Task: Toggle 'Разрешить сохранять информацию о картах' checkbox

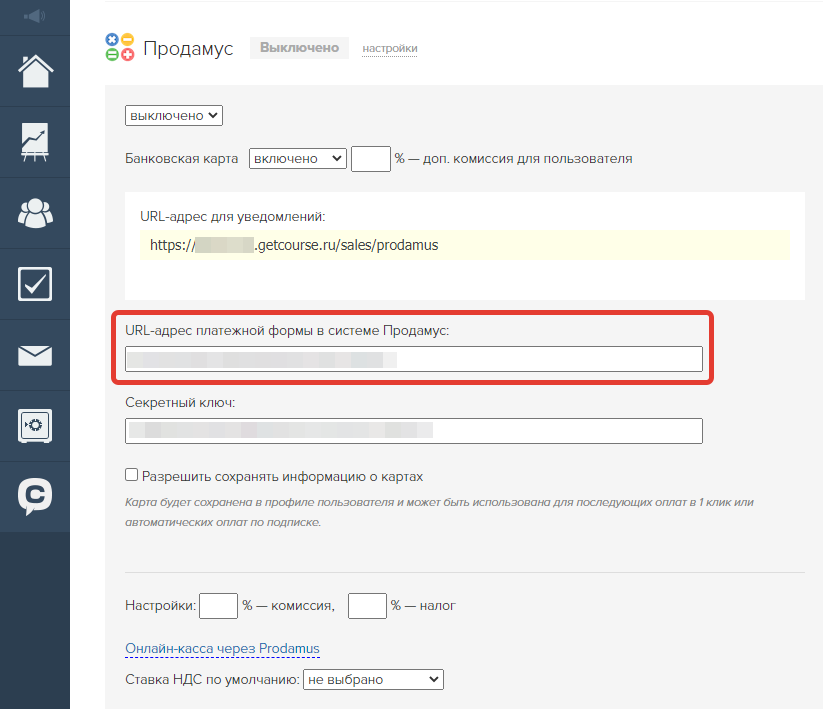Action: tap(131, 475)
